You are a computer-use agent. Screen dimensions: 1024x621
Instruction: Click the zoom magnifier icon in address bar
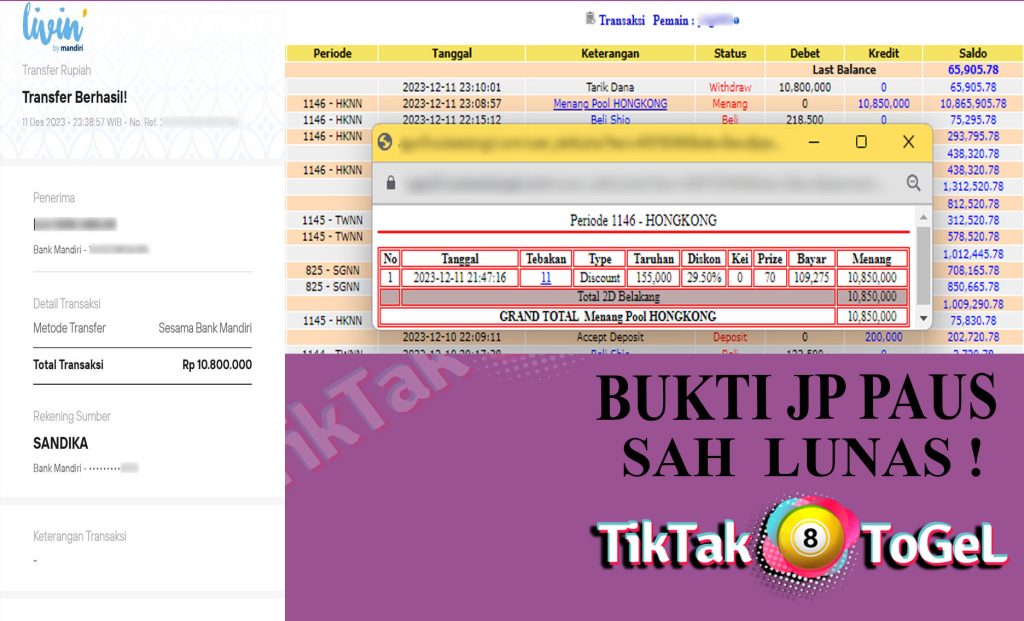(912, 183)
